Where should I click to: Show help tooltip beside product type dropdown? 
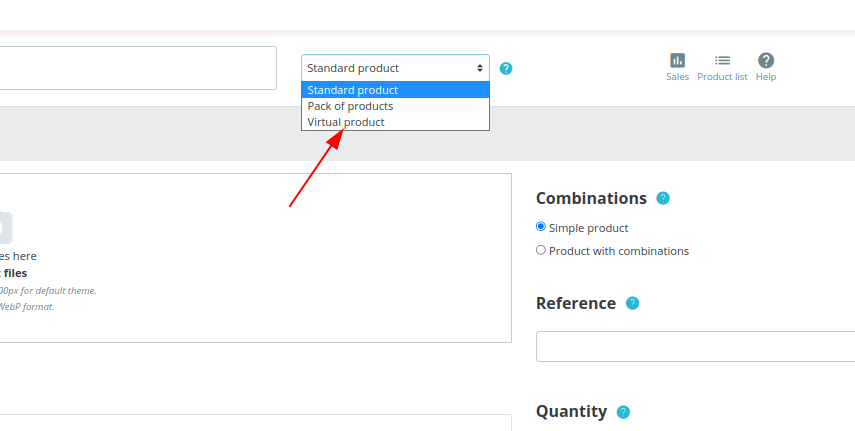pyautogui.click(x=506, y=68)
